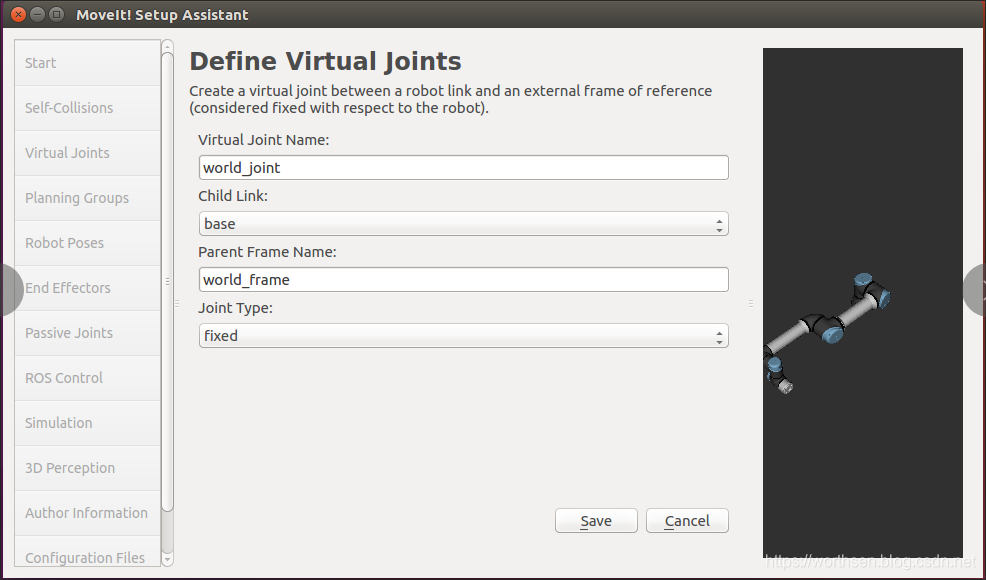Screen dimensions: 986x580
Task: Click the Virtual Joint Name field
Action: (x=463, y=167)
